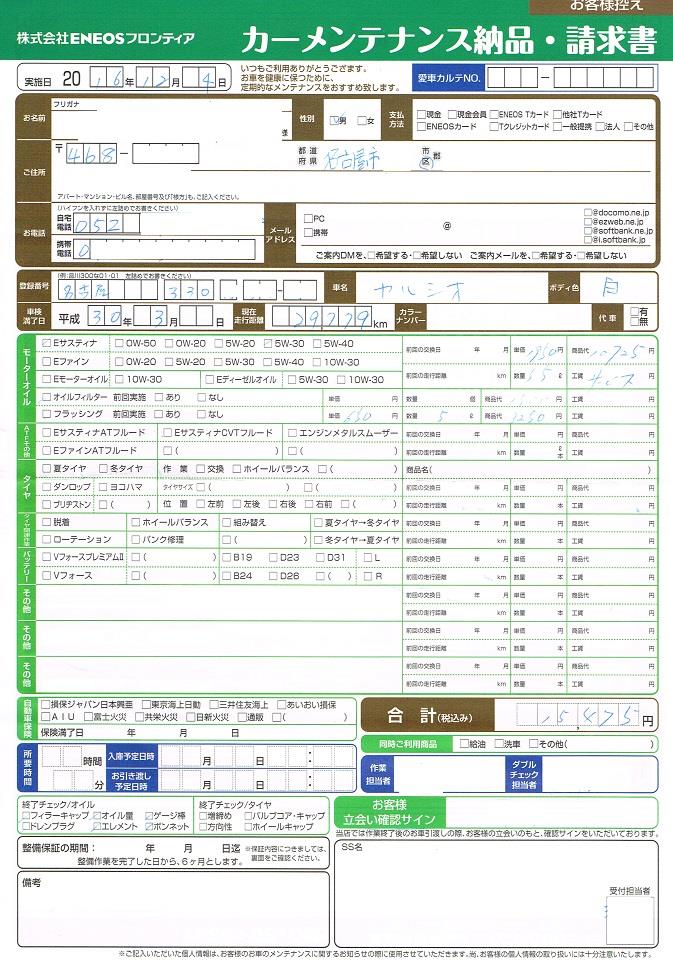Image resolution: width=673 pixels, height=960 pixels.
Task: Tick the 男 gender checkbox
Action: (x=334, y=121)
